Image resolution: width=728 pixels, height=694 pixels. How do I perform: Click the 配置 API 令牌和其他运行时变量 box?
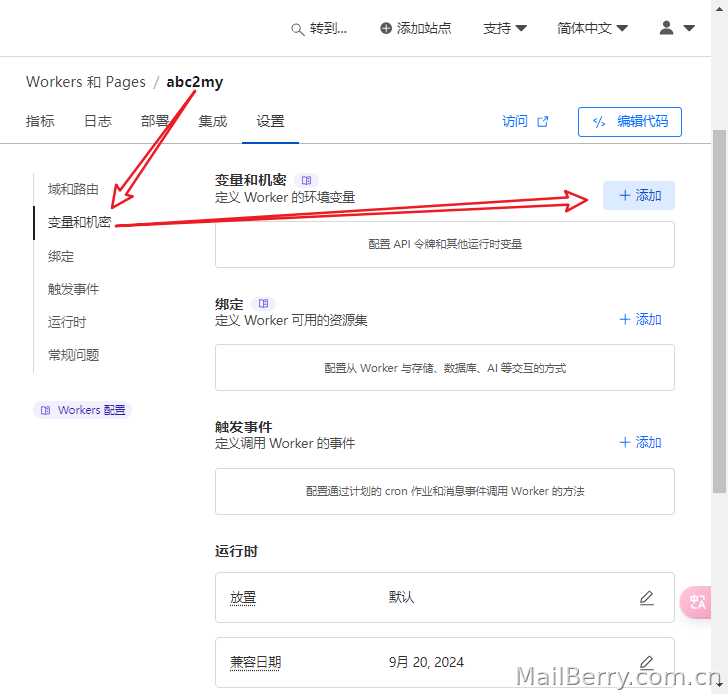tap(445, 245)
